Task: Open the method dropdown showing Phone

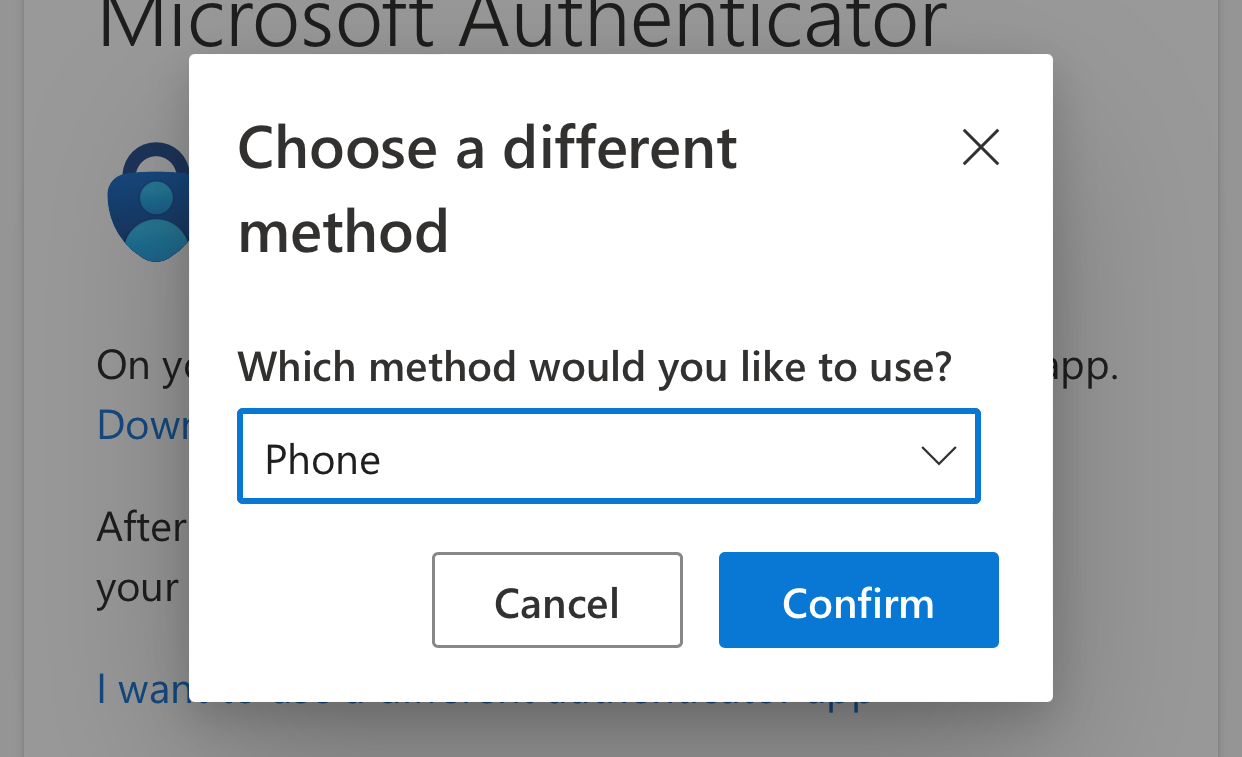Action: (608, 457)
